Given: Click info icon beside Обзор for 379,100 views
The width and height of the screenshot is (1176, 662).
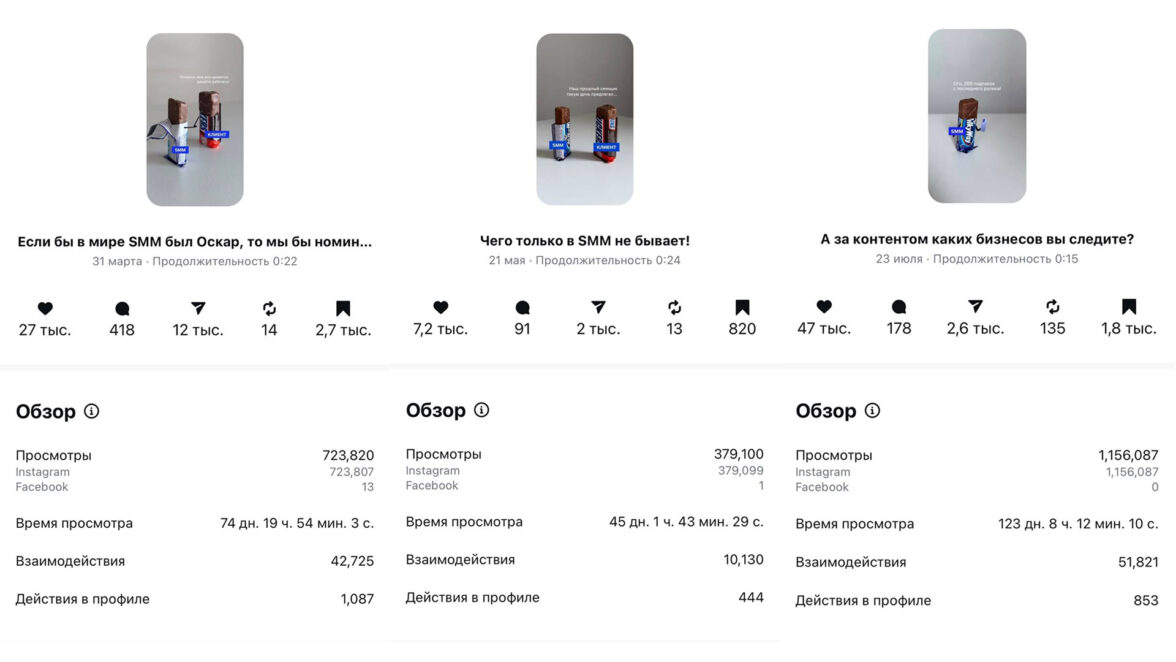Looking at the screenshot, I should (x=481, y=410).
